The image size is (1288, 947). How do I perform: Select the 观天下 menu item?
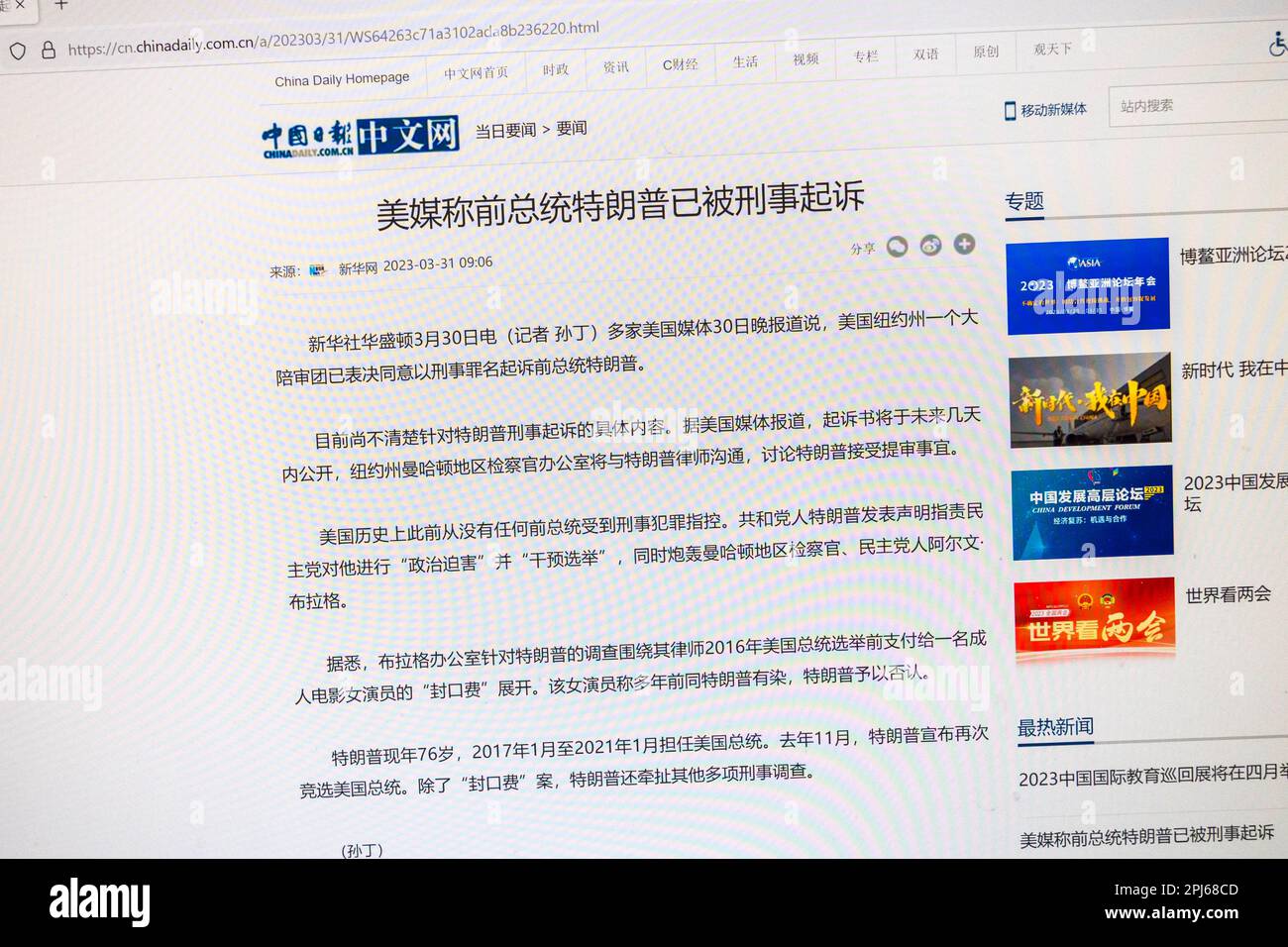tap(1052, 49)
